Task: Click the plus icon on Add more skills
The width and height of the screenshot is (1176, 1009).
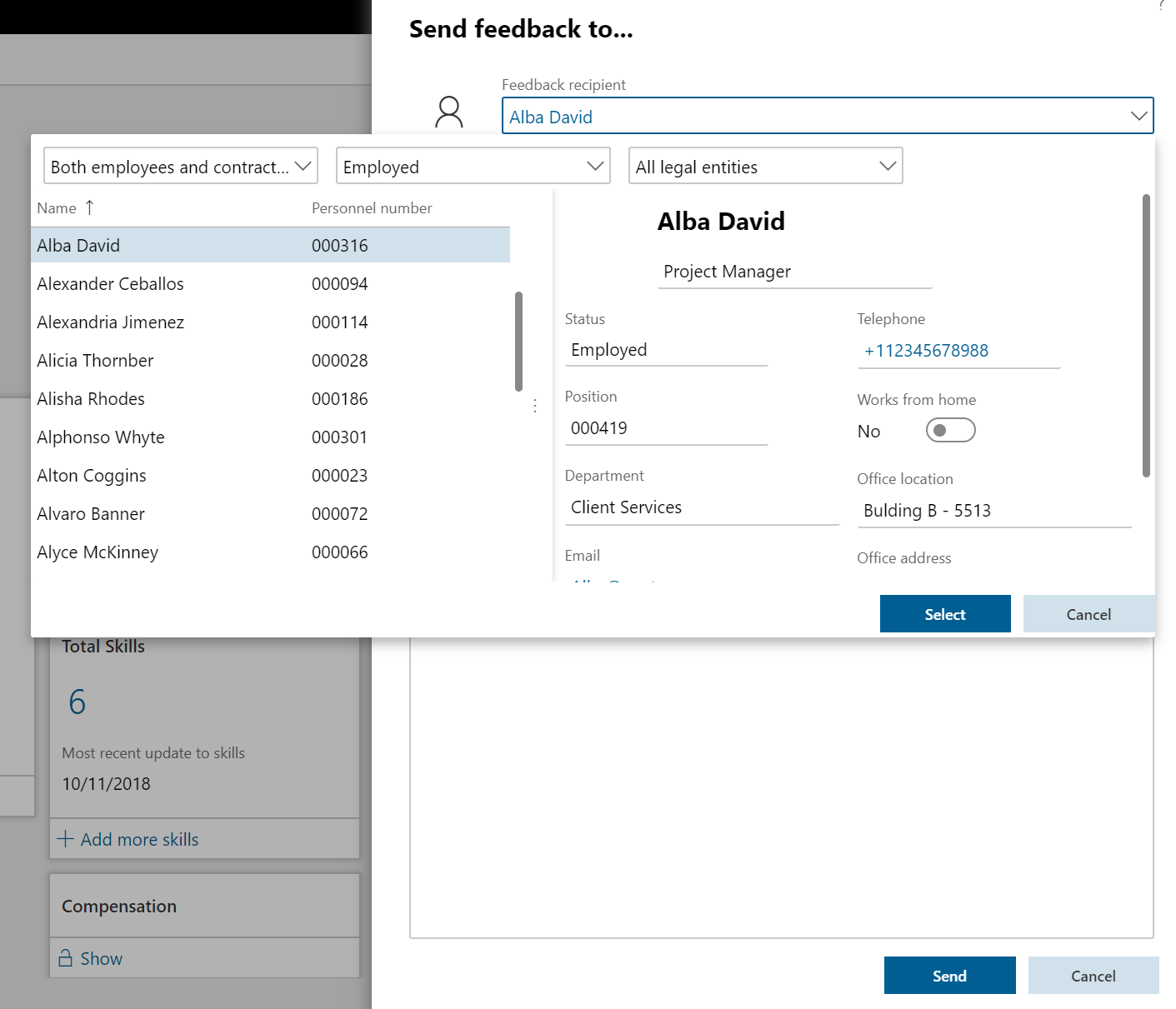Action: pyautogui.click(x=66, y=839)
